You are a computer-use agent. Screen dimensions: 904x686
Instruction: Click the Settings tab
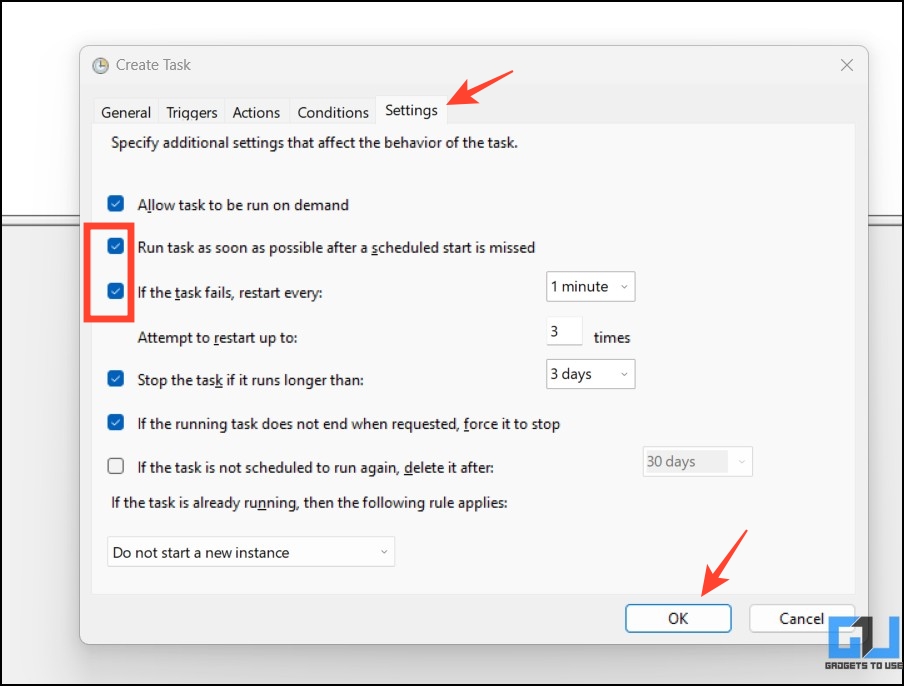[x=411, y=110]
